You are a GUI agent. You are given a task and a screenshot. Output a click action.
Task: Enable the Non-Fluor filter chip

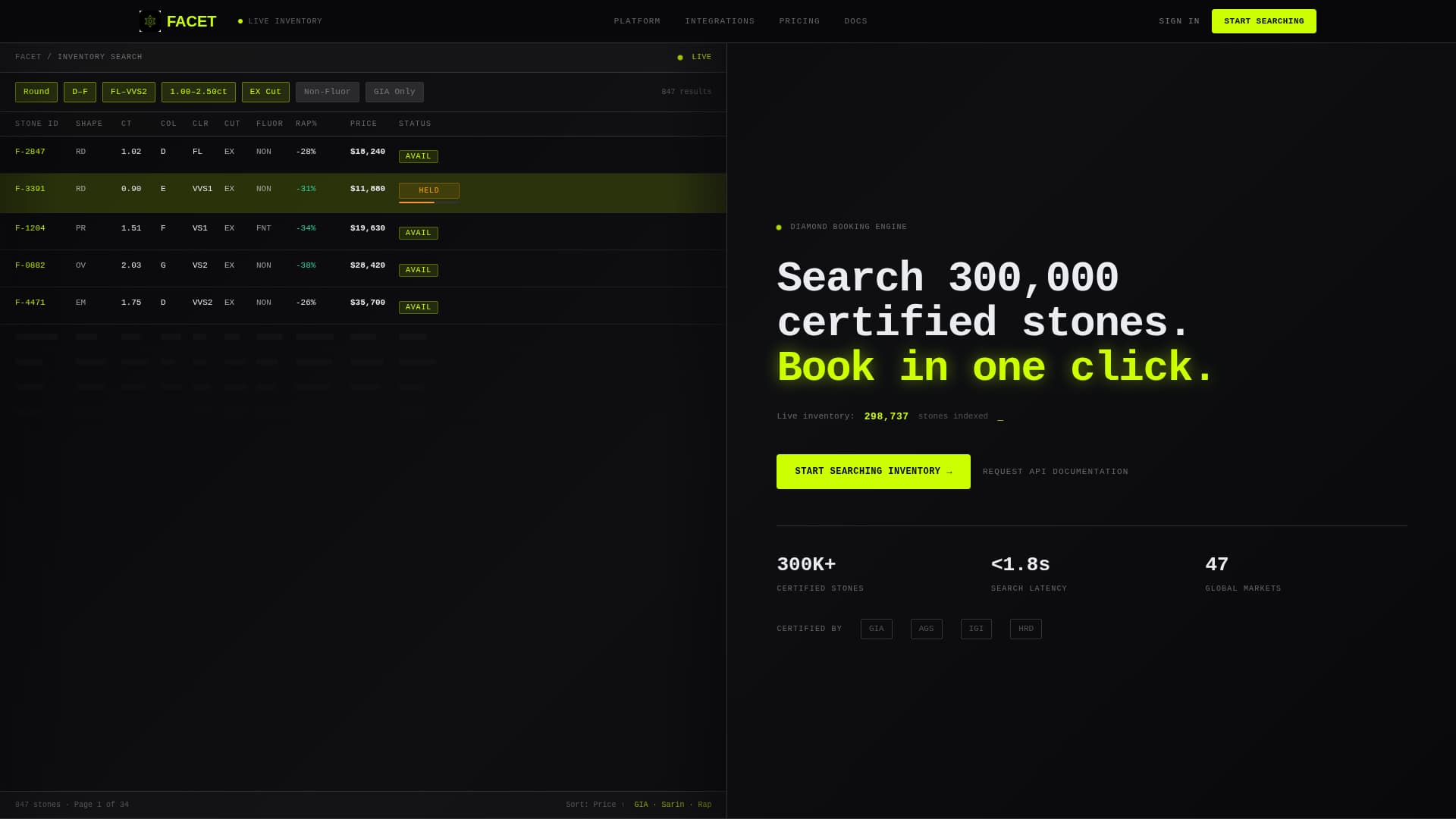point(328,92)
